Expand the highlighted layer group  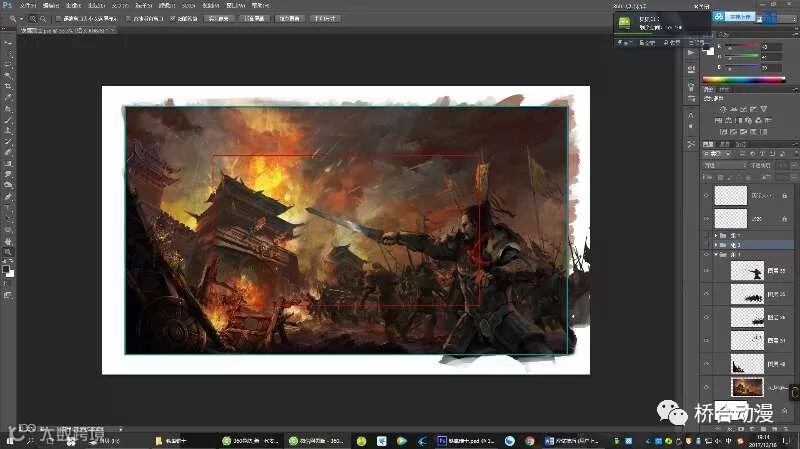[716, 245]
